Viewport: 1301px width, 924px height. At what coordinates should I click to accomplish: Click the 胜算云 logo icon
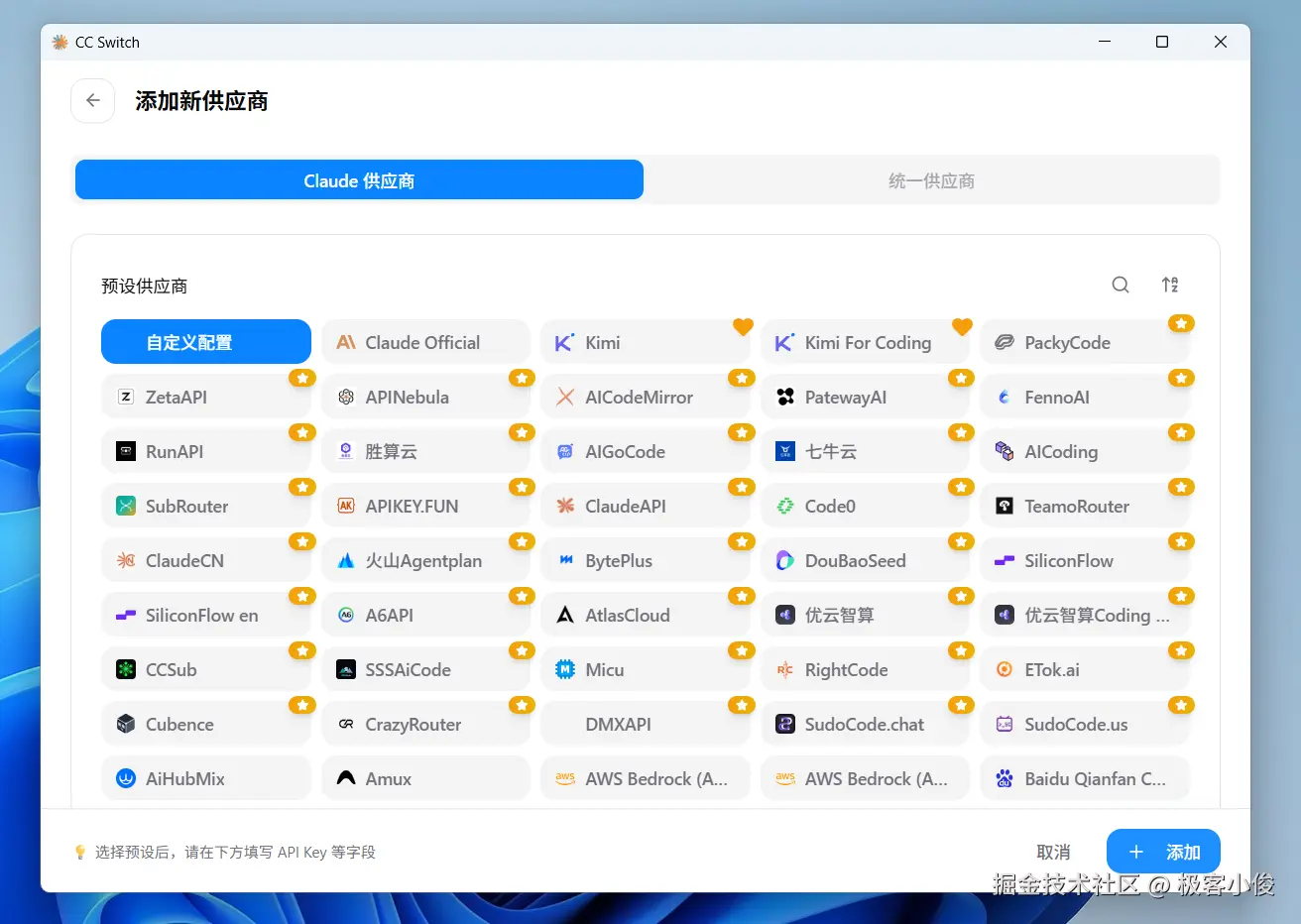click(x=346, y=451)
